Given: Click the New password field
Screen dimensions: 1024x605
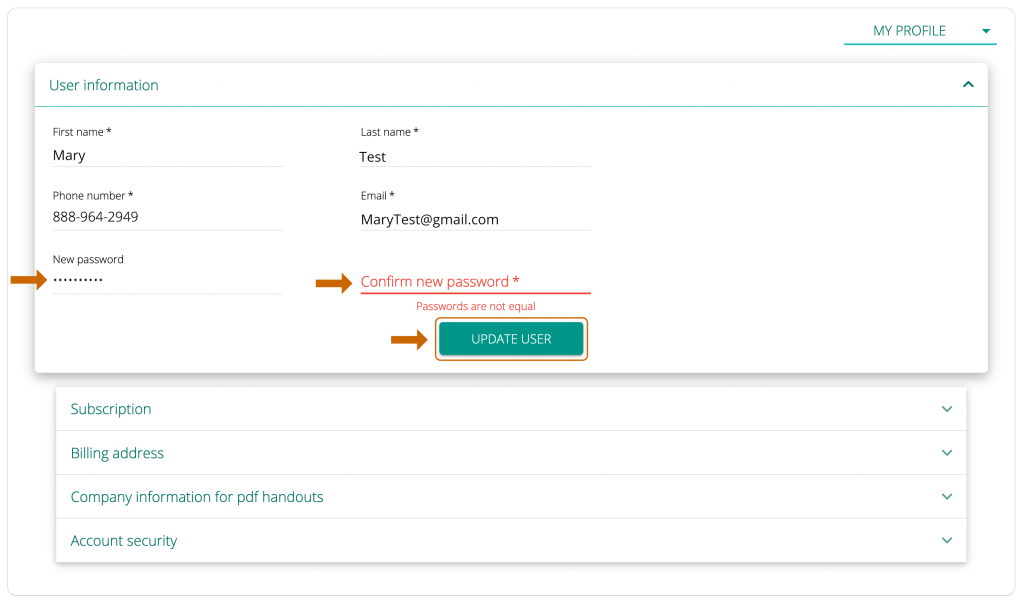Looking at the screenshot, I should (x=165, y=280).
